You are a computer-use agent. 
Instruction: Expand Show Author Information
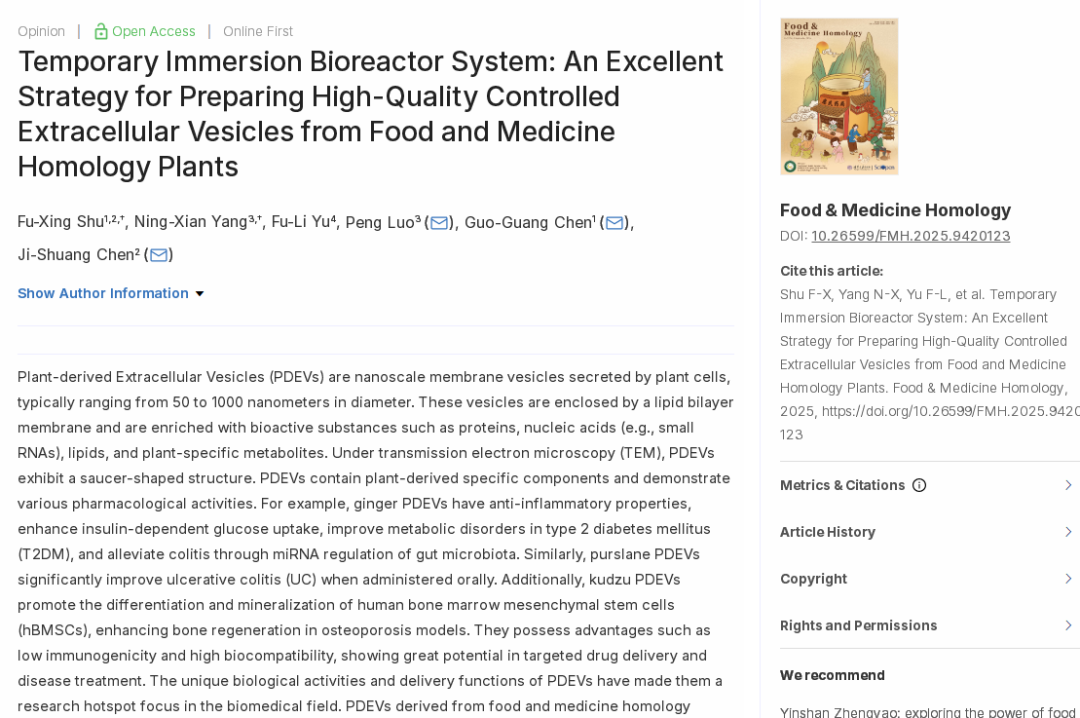pos(103,294)
